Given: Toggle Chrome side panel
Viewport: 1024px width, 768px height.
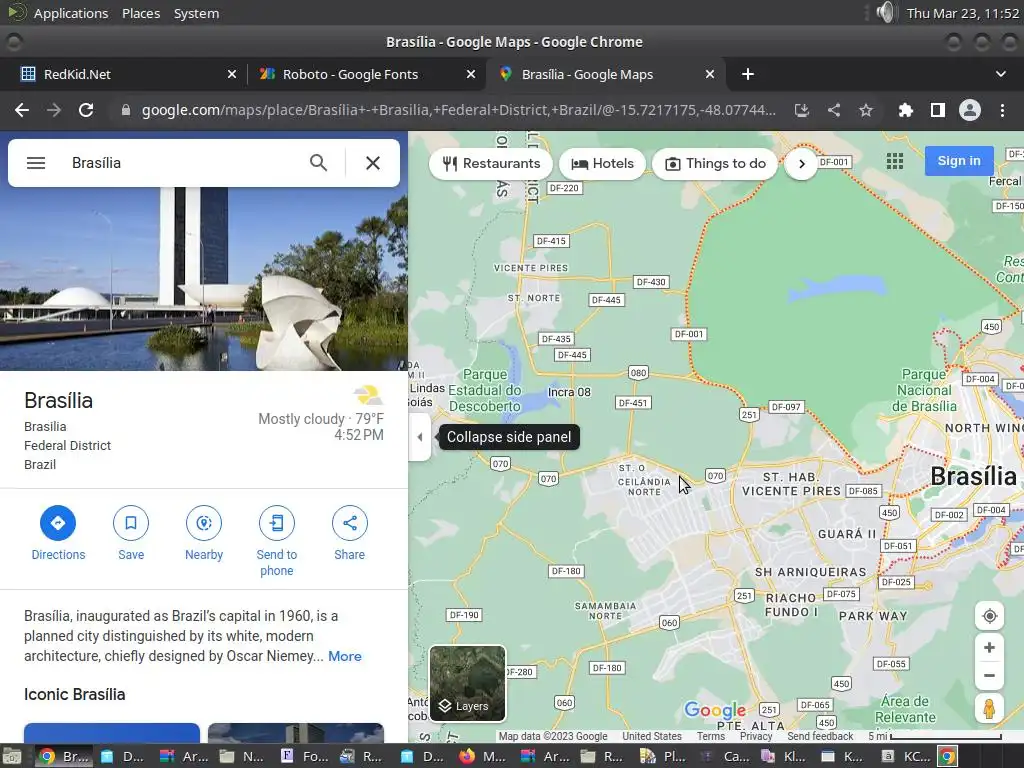Looking at the screenshot, I should coord(938,110).
